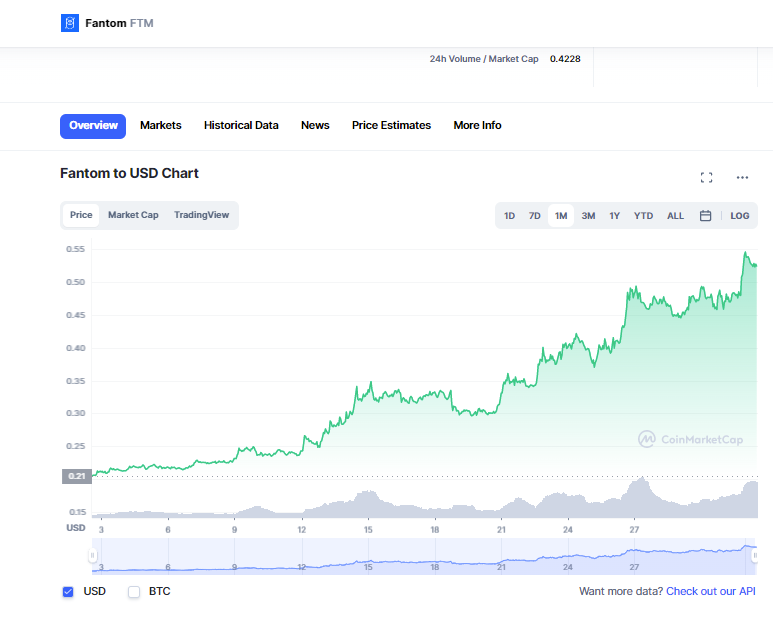Follow the Check out our API link
The image size is (773, 625).
(711, 591)
